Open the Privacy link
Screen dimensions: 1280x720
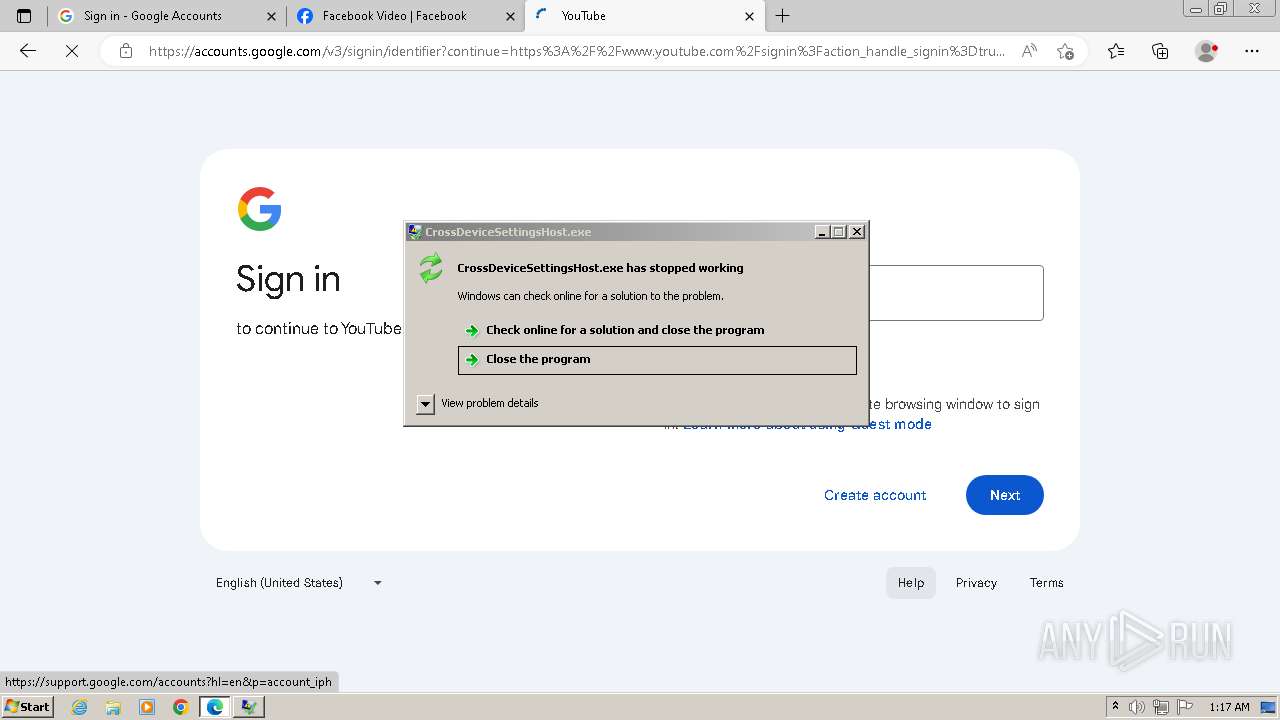coord(976,583)
